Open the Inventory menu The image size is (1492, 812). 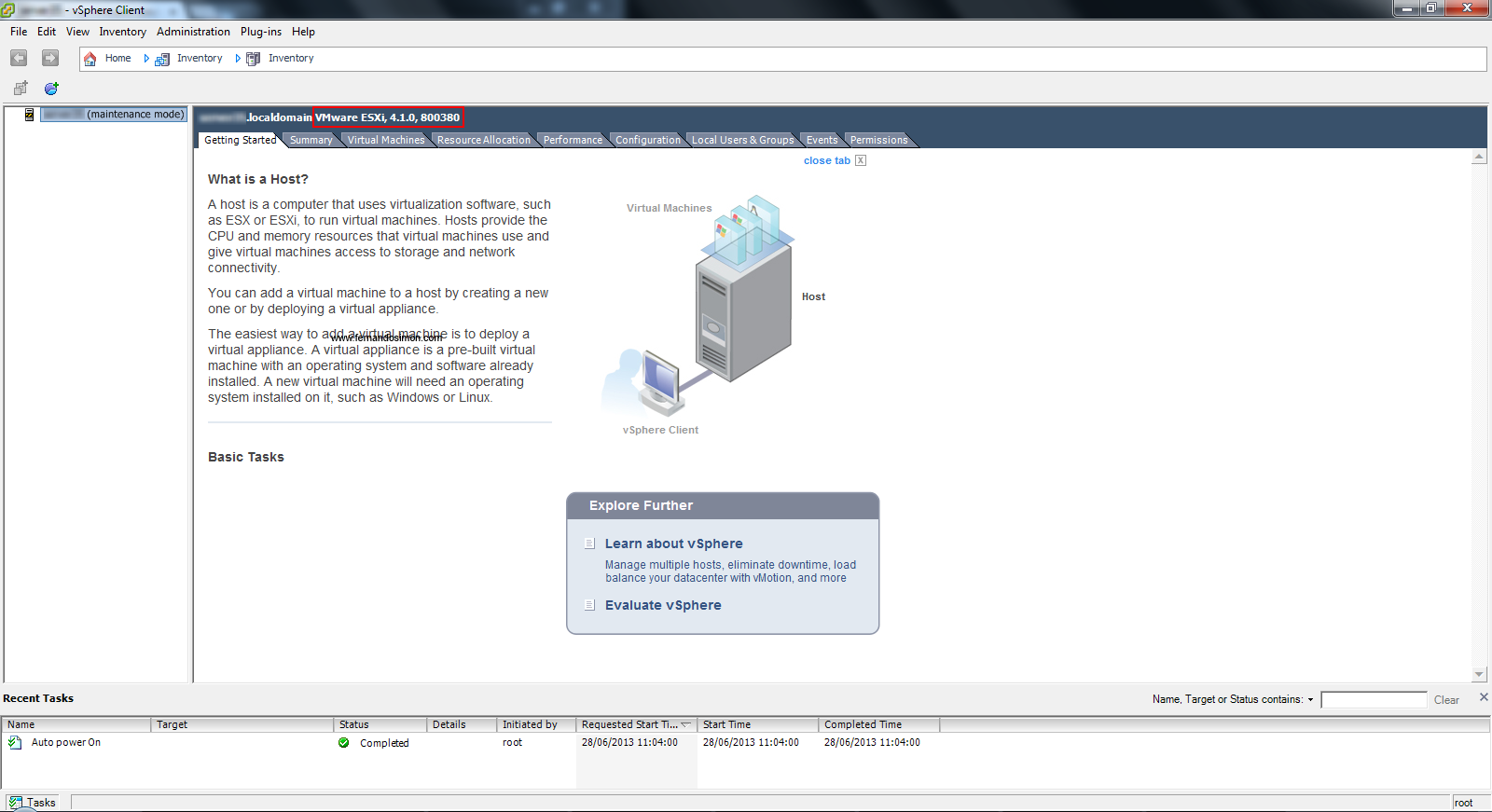(x=123, y=32)
